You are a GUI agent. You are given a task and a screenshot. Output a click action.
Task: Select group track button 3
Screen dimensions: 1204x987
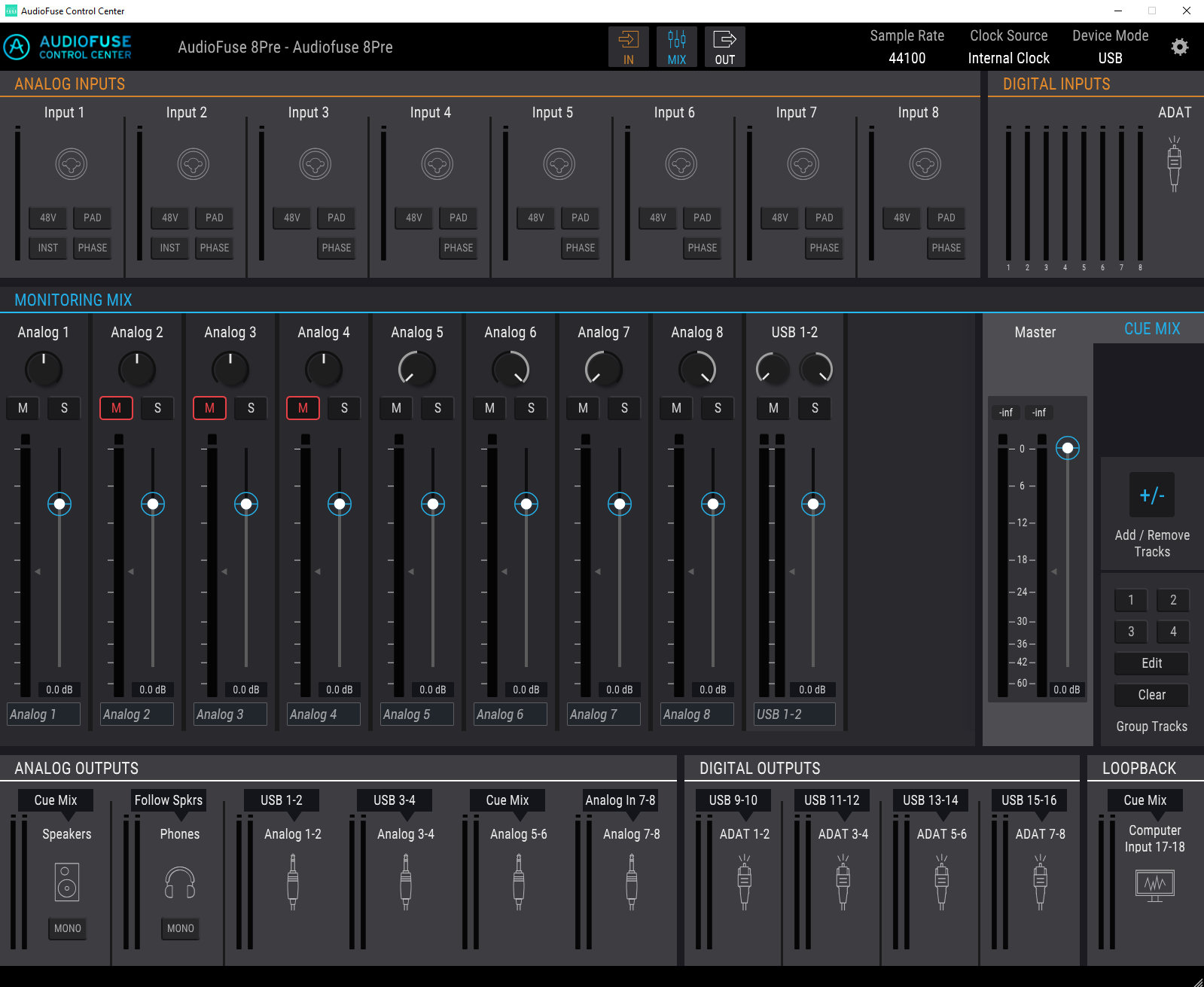click(x=1131, y=632)
